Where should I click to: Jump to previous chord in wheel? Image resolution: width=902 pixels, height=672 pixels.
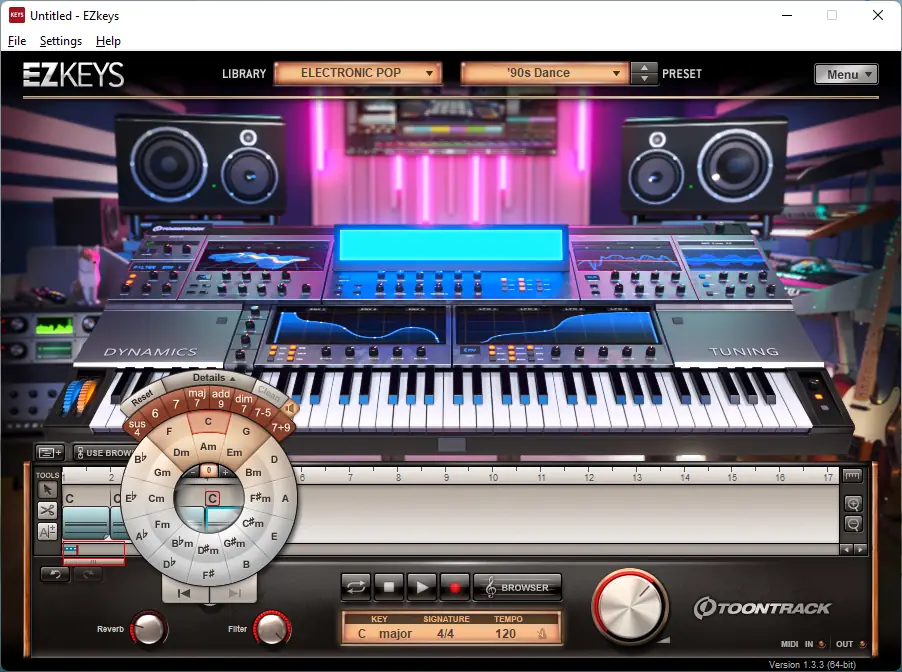click(x=184, y=593)
